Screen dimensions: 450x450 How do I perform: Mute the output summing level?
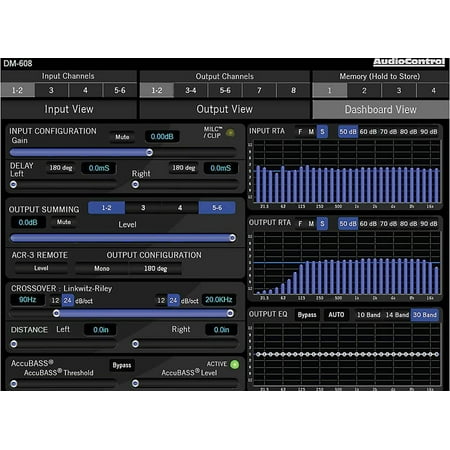64,222
